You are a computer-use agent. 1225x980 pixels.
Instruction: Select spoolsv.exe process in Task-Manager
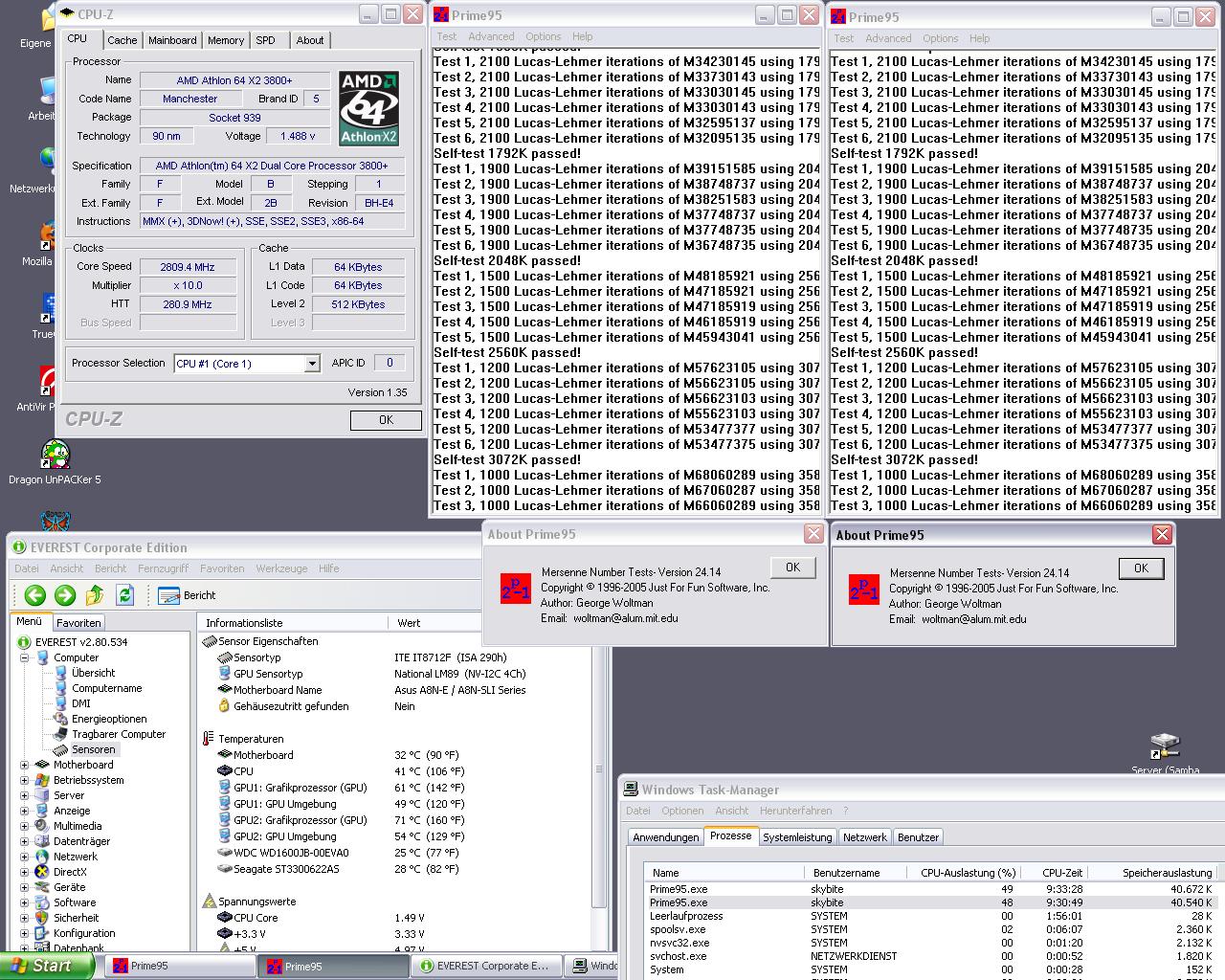tap(933, 929)
